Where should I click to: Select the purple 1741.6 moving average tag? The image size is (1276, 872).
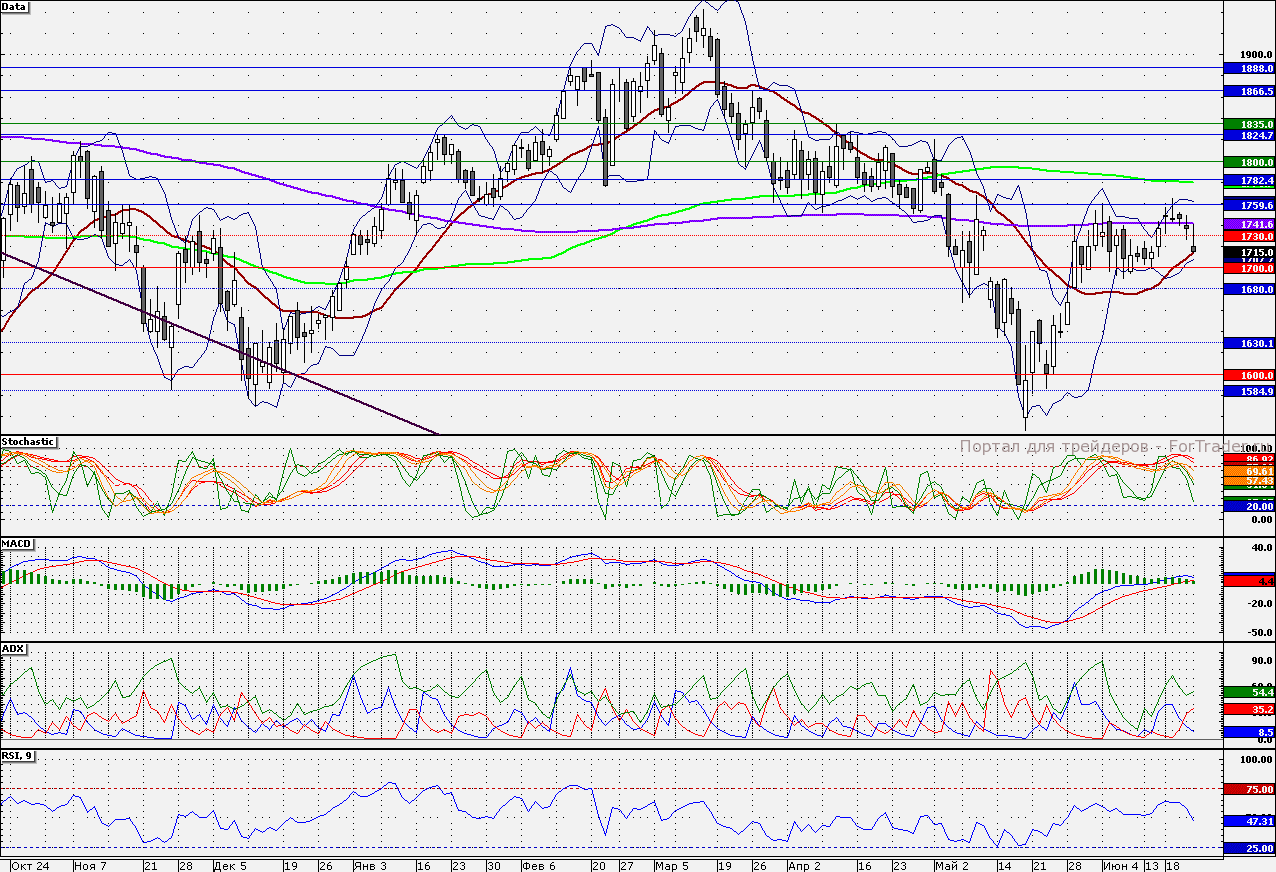click(x=1249, y=224)
